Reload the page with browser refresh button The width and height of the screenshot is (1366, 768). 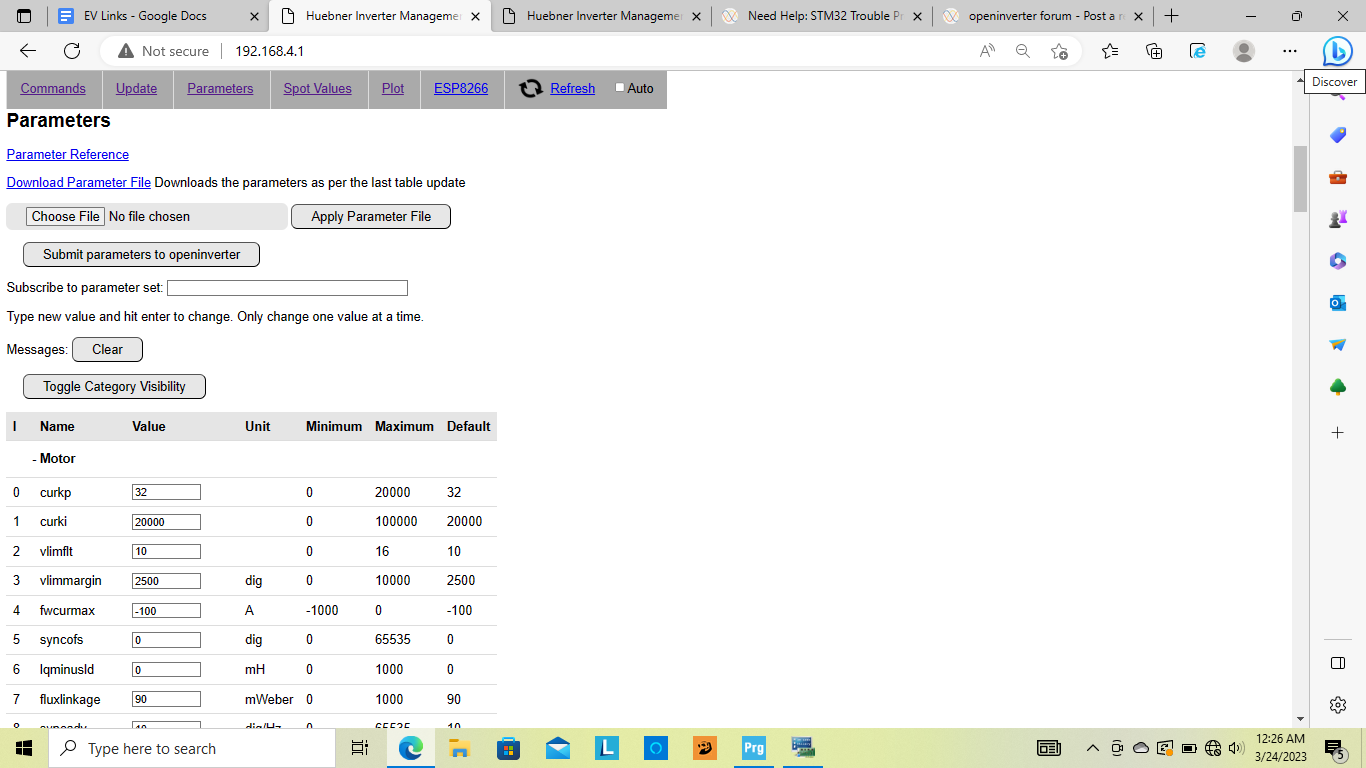click(x=72, y=51)
